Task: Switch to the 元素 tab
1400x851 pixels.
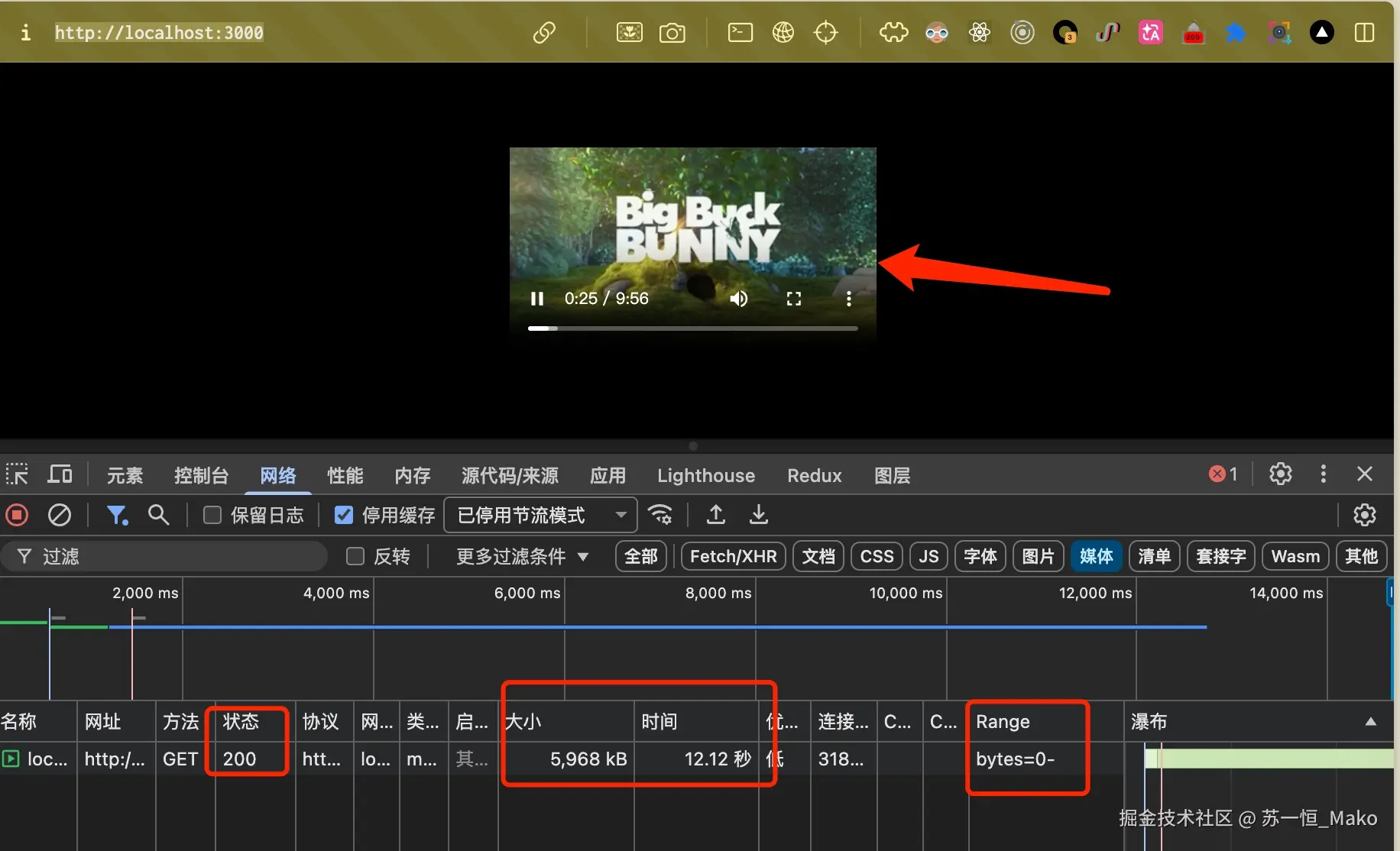Action: [x=125, y=475]
